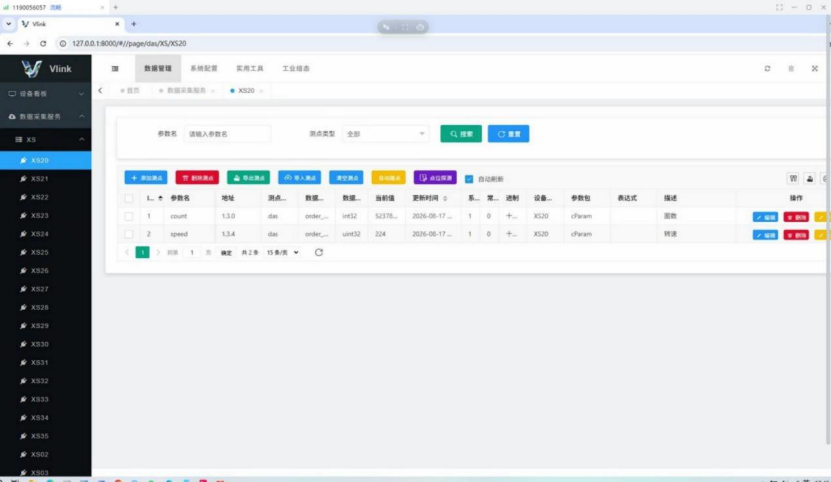
Task: Click green 导出测点 export button
Action: click(x=248, y=178)
